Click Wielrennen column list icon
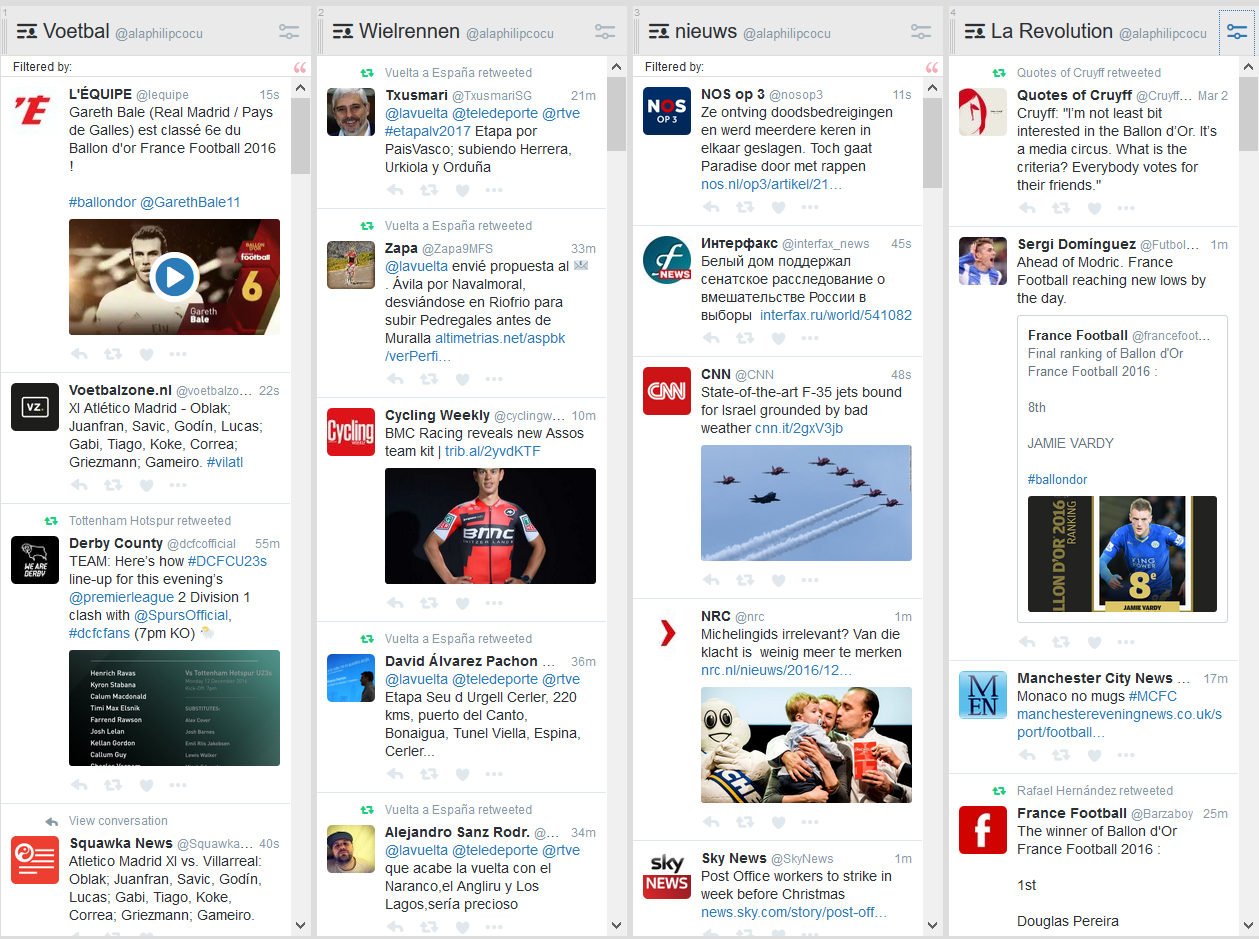The width and height of the screenshot is (1259, 939). [x=343, y=32]
